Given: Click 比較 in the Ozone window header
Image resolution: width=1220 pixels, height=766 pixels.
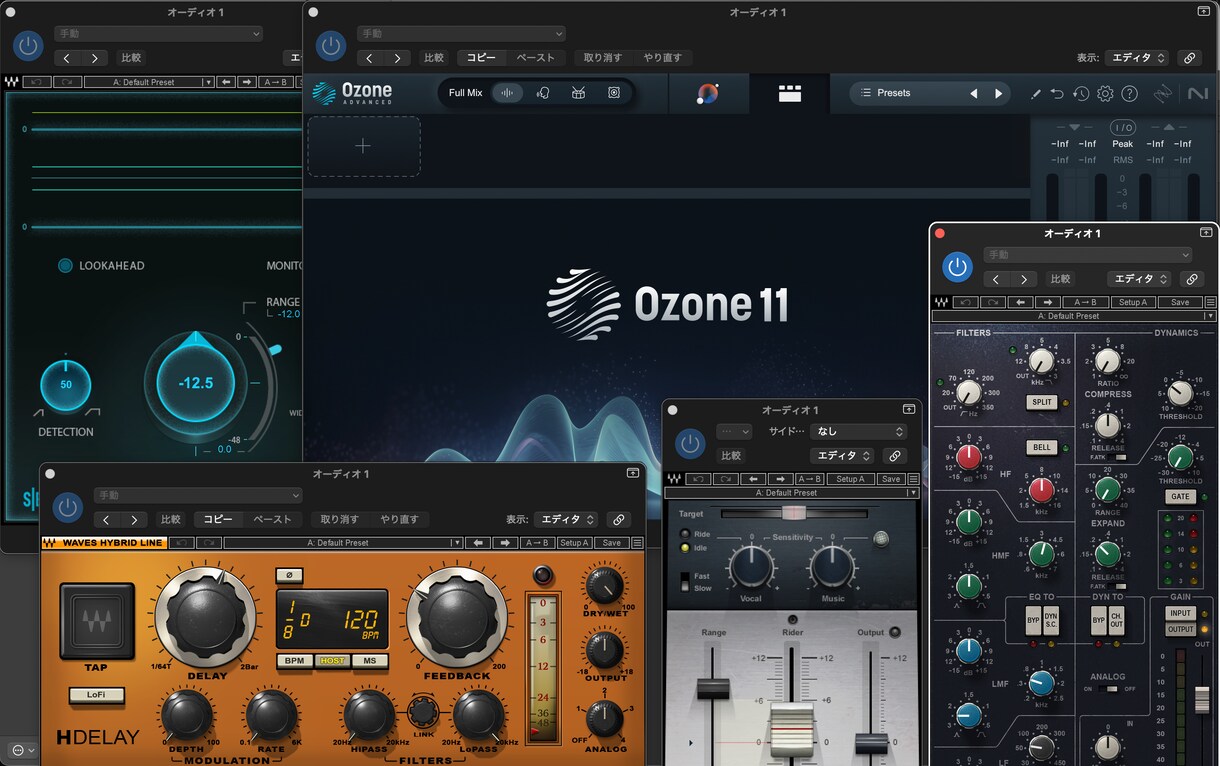Looking at the screenshot, I should coord(433,58).
